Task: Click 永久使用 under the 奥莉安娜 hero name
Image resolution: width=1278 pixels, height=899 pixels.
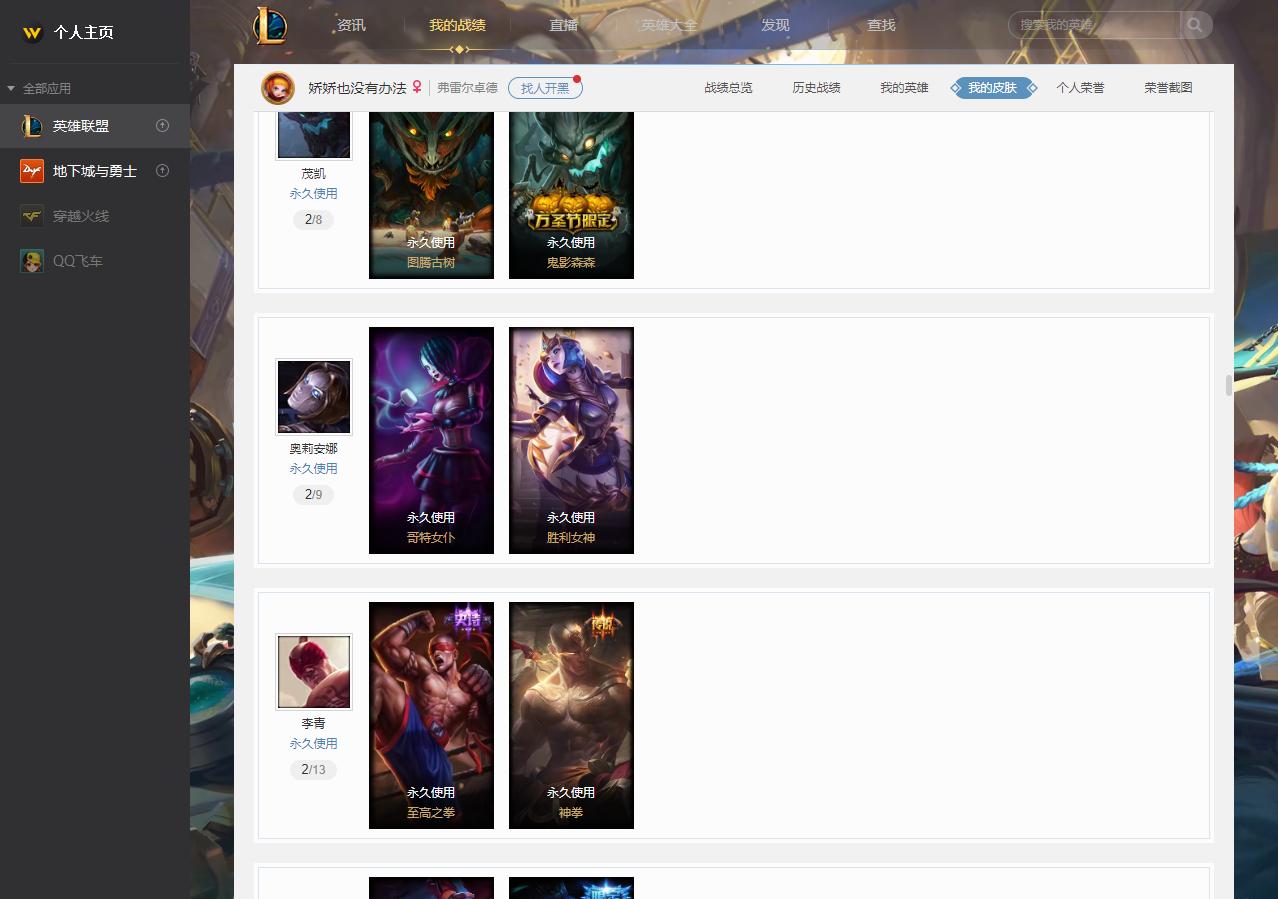Action: click(314, 469)
